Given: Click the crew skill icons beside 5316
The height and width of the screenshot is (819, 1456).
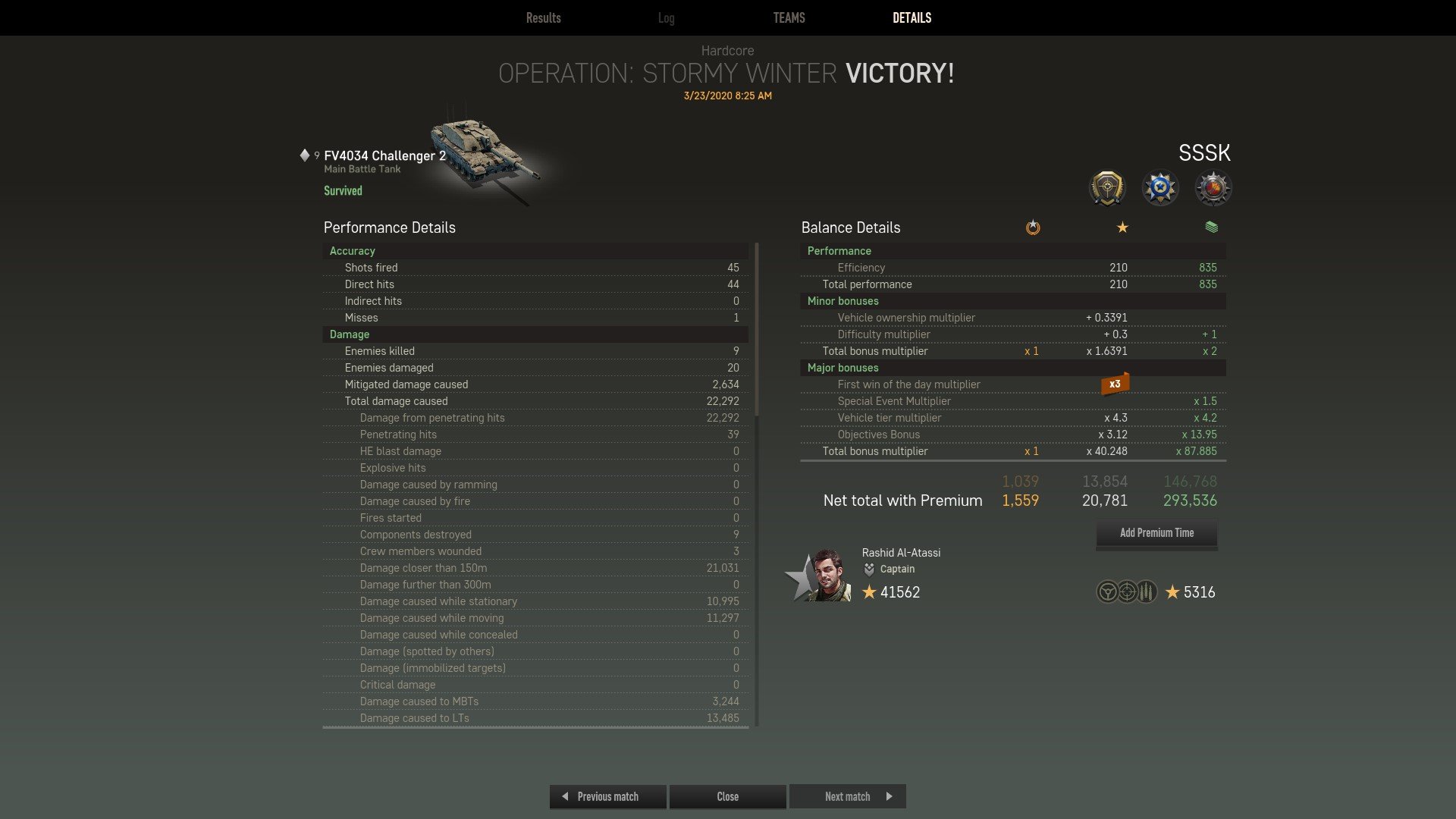Looking at the screenshot, I should pyautogui.click(x=1127, y=591).
